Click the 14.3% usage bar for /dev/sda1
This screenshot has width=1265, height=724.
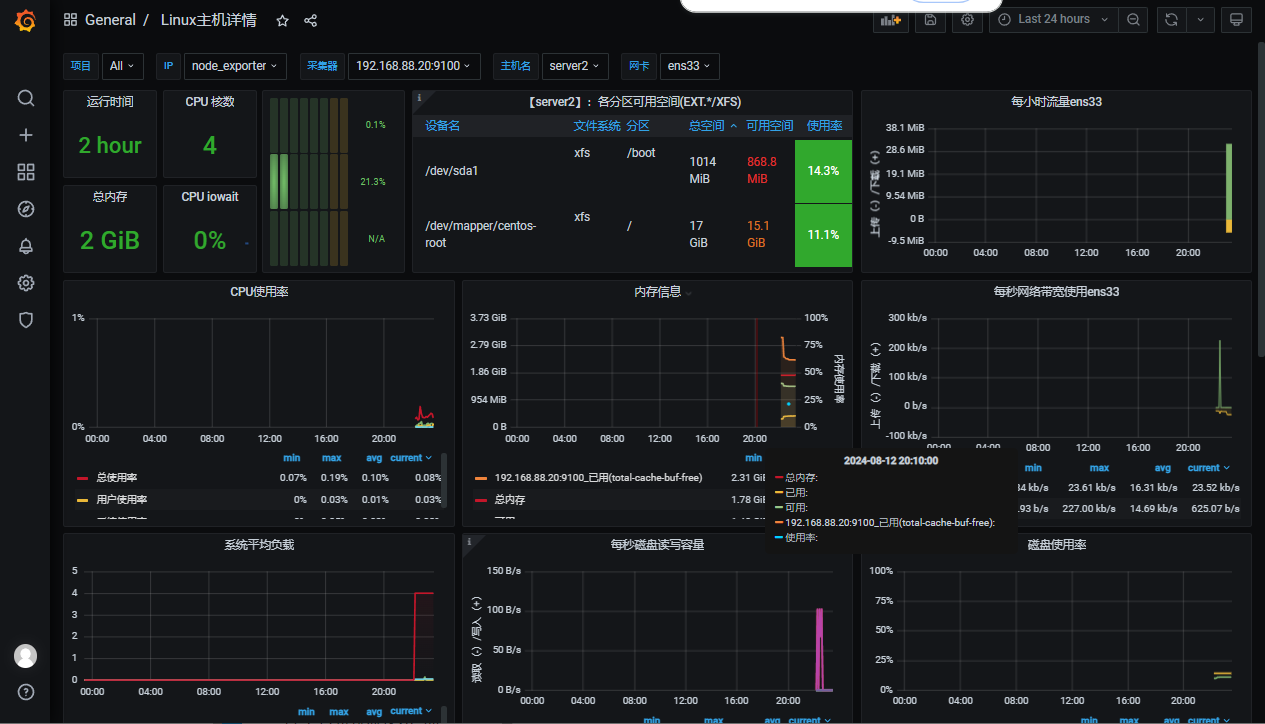pyautogui.click(x=823, y=171)
